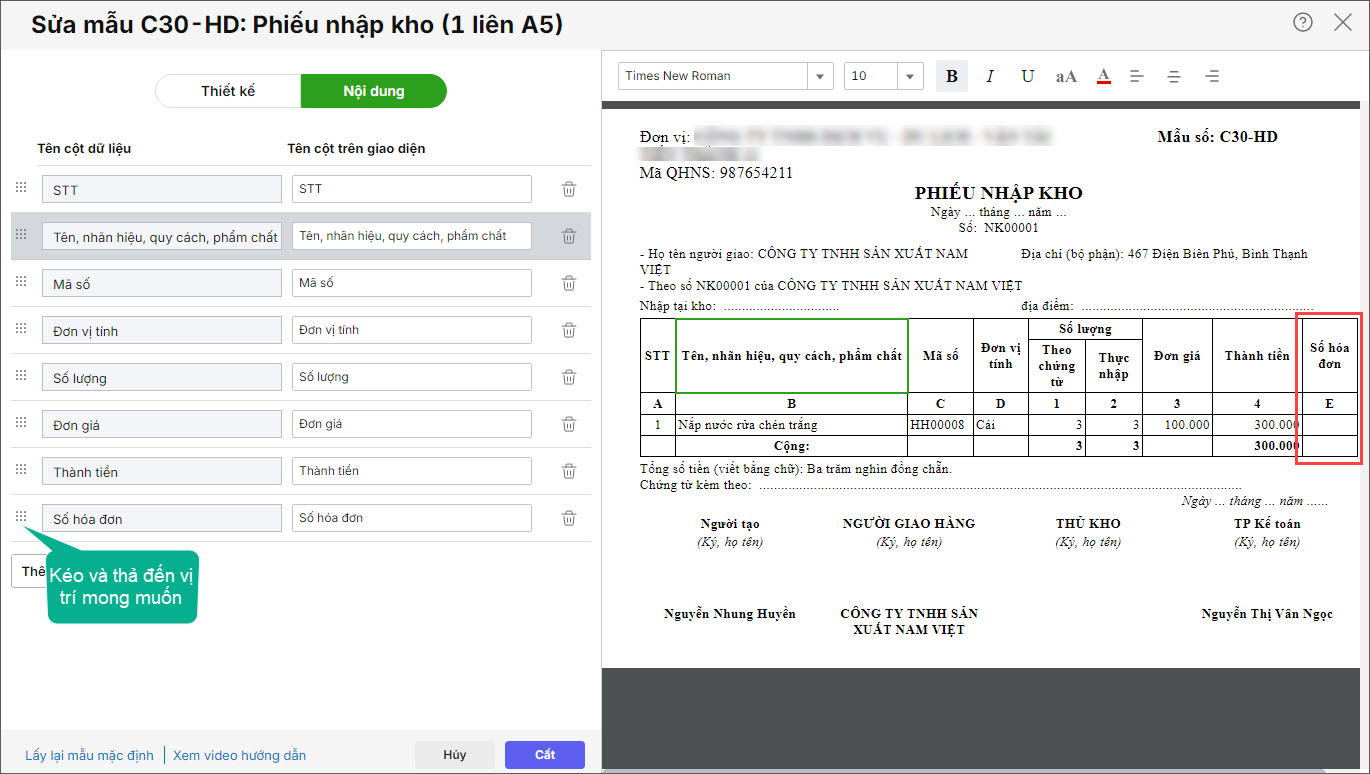Delete the Mã số column row

coord(569,283)
